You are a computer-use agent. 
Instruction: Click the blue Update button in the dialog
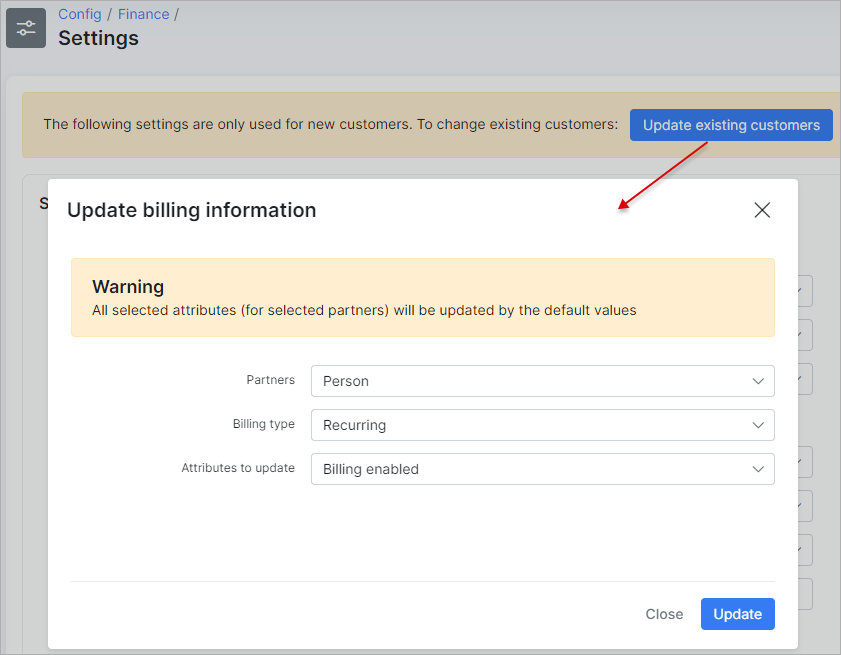click(737, 614)
